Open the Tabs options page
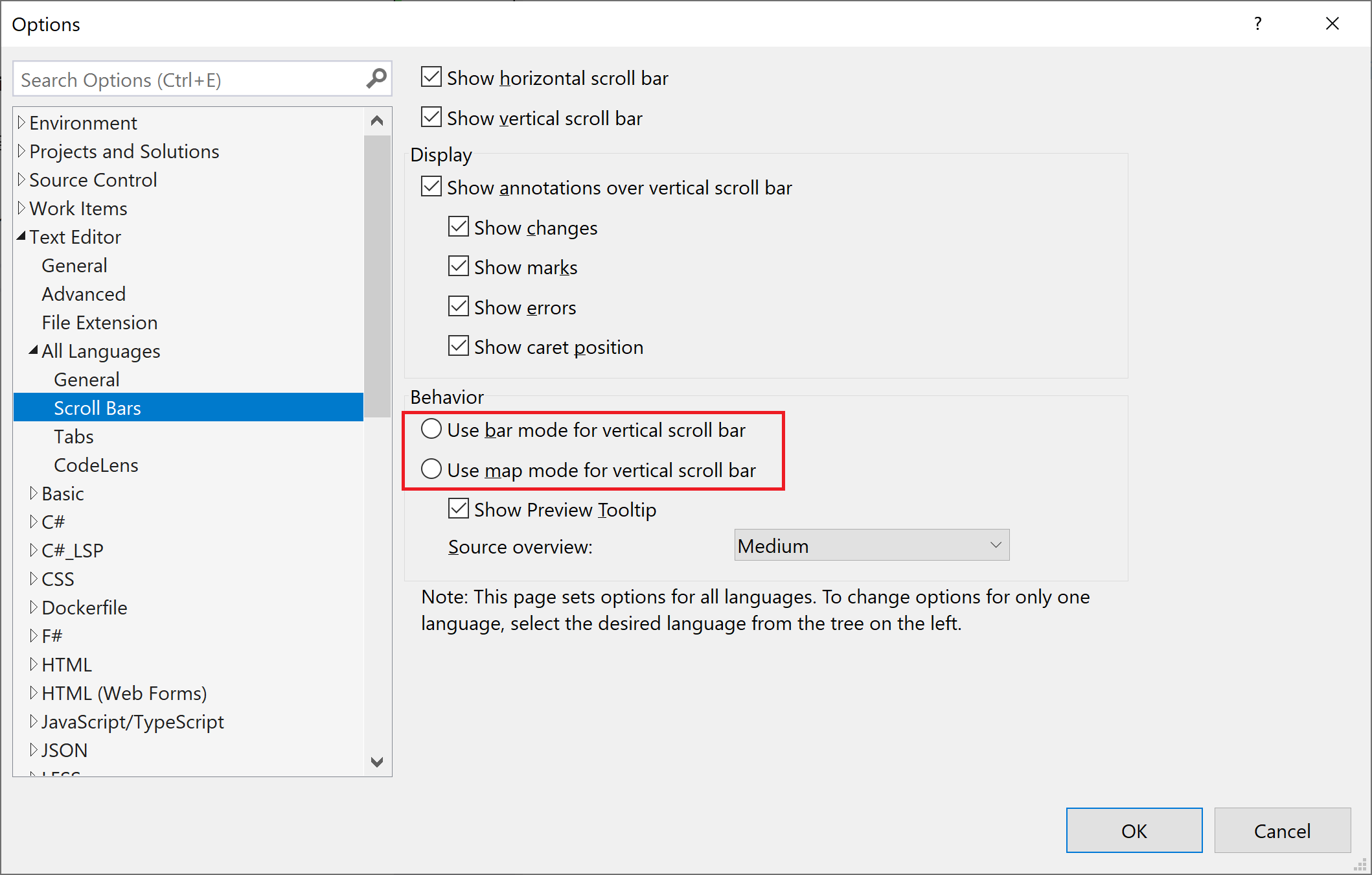The width and height of the screenshot is (1372, 875). (x=74, y=436)
